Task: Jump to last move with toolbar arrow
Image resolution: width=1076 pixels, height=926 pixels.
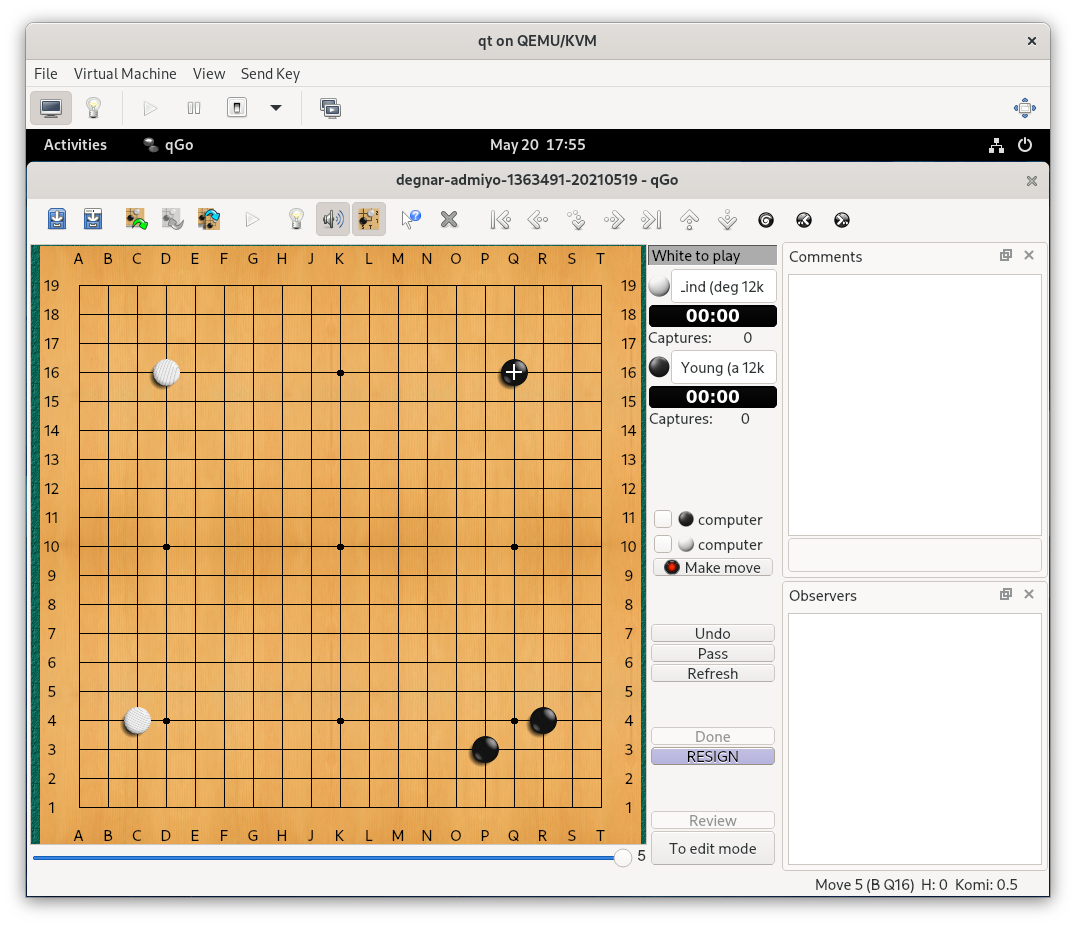Action: click(x=651, y=219)
